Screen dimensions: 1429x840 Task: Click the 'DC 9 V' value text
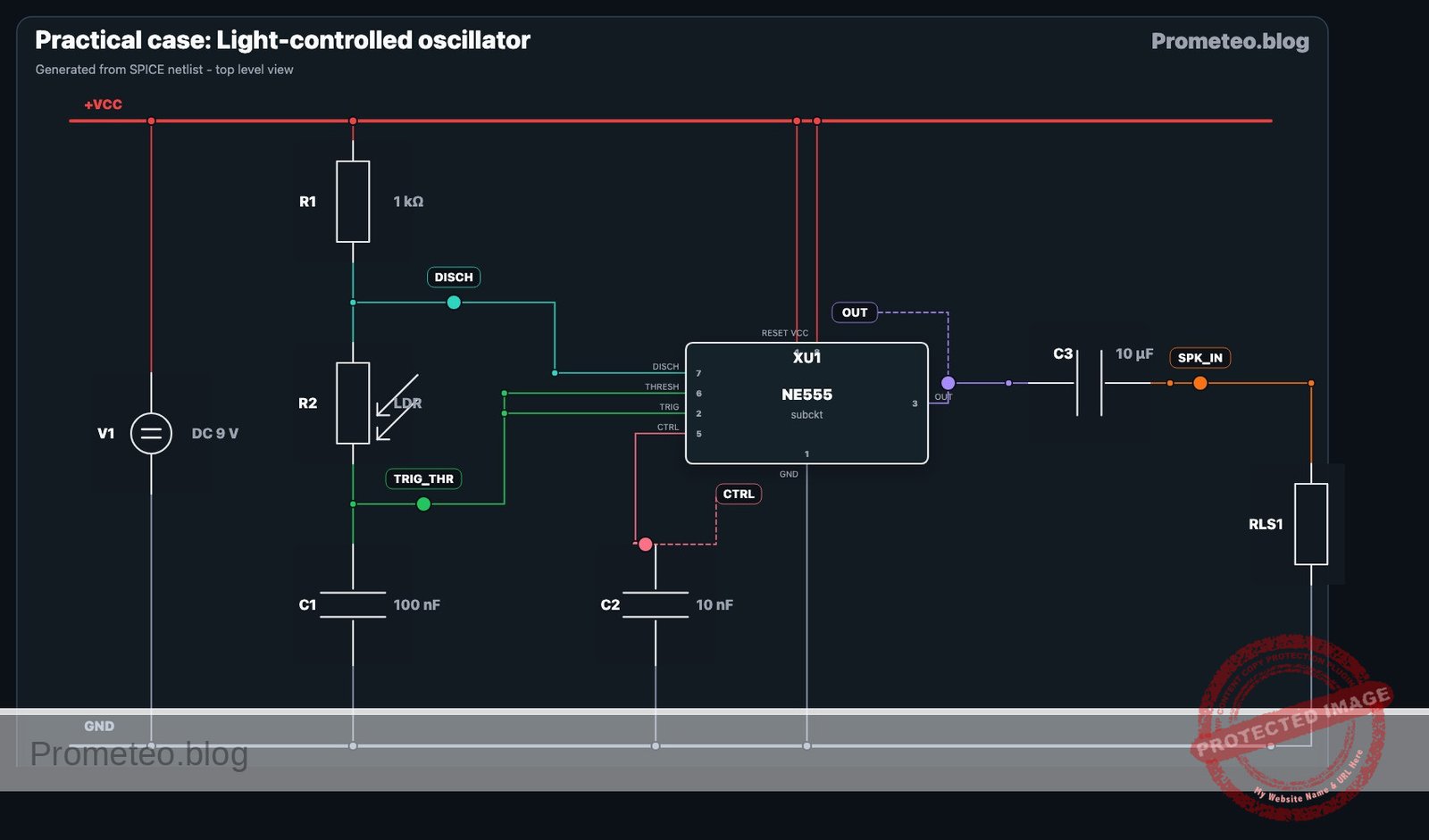[215, 434]
